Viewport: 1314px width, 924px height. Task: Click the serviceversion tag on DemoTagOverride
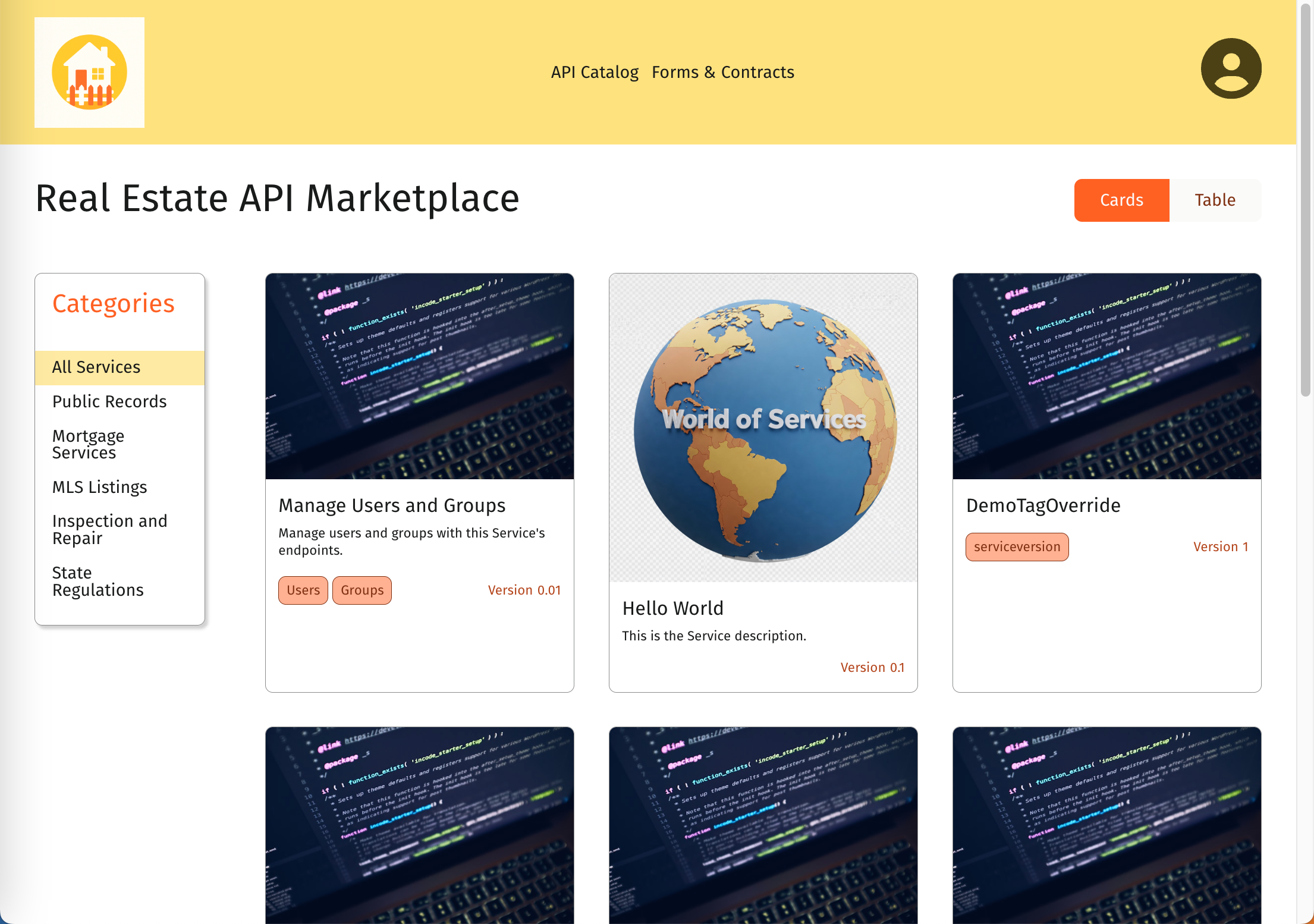point(1017,546)
